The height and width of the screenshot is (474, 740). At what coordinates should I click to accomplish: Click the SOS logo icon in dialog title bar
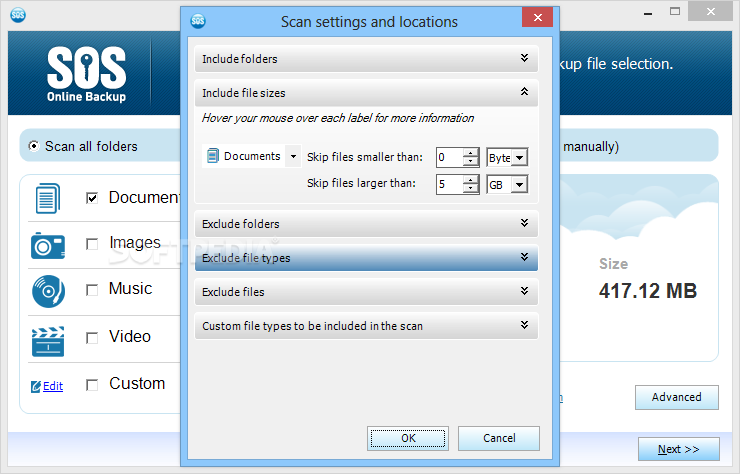tap(198, 21)
